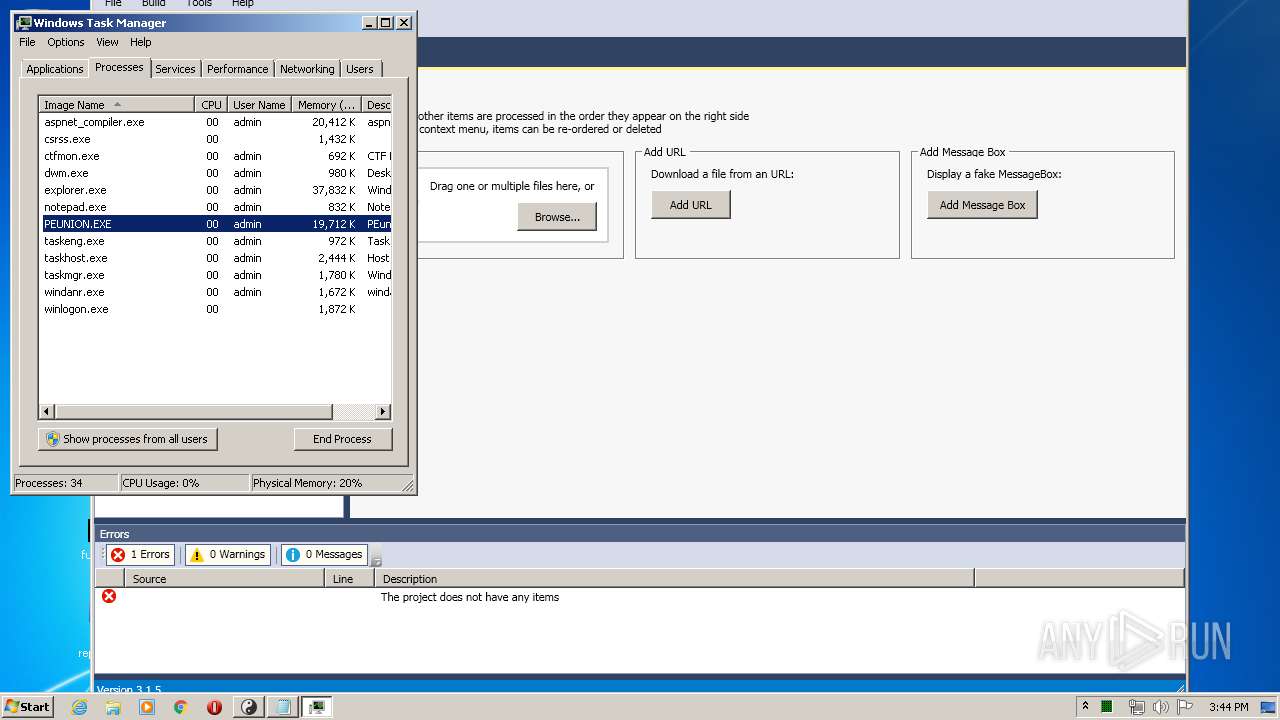Image resolution: width=1280 pixels, height=720 pixels.
Task: Sort Errors list by Description column
Action: pyautogui.click(x=674, y=579)
